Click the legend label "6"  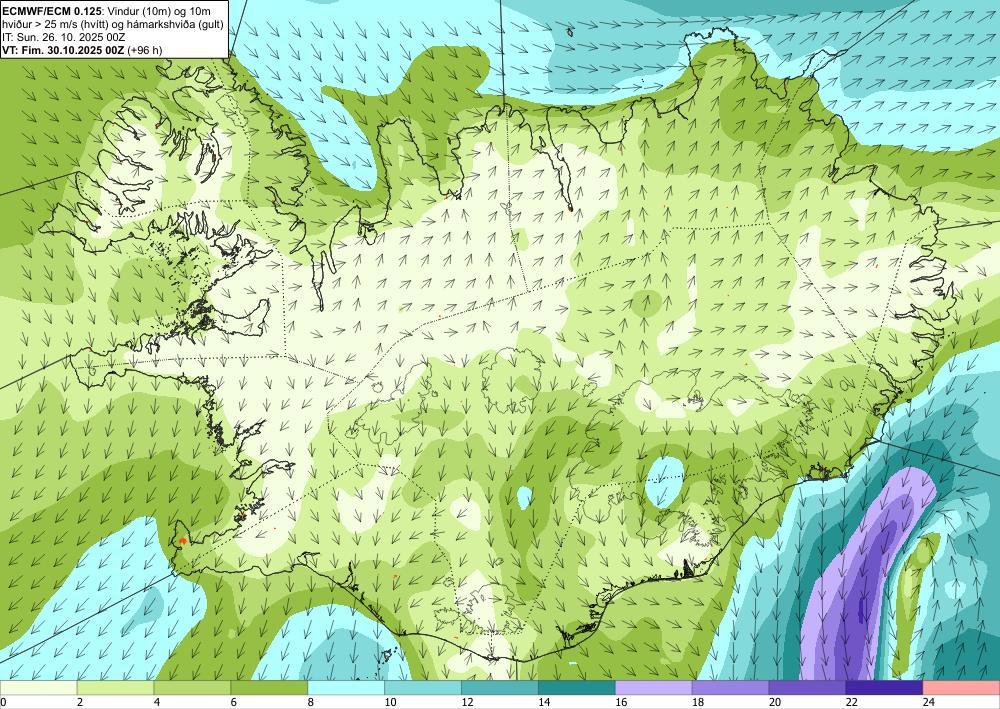pos(233,703)
